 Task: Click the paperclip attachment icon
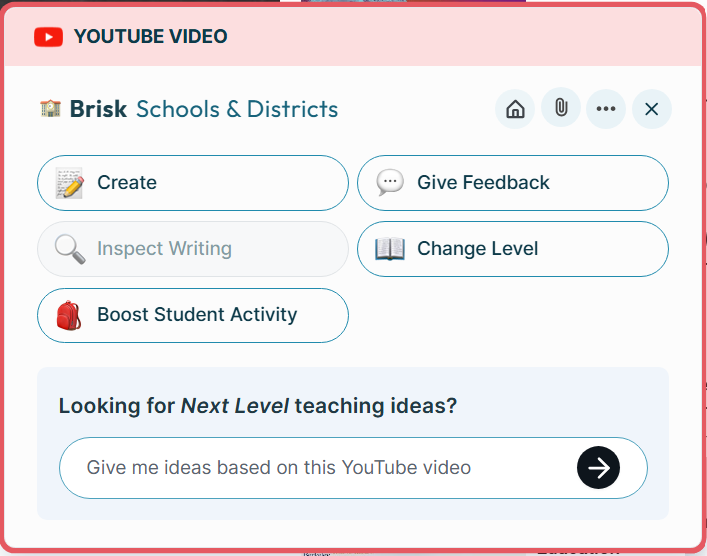pos(561,108)
